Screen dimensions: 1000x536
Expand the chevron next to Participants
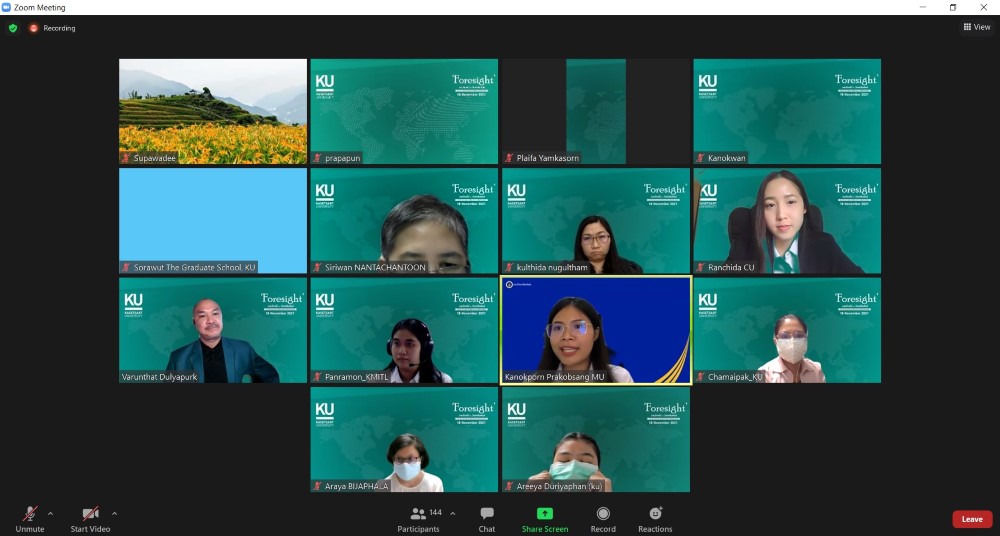click(453, 514)
